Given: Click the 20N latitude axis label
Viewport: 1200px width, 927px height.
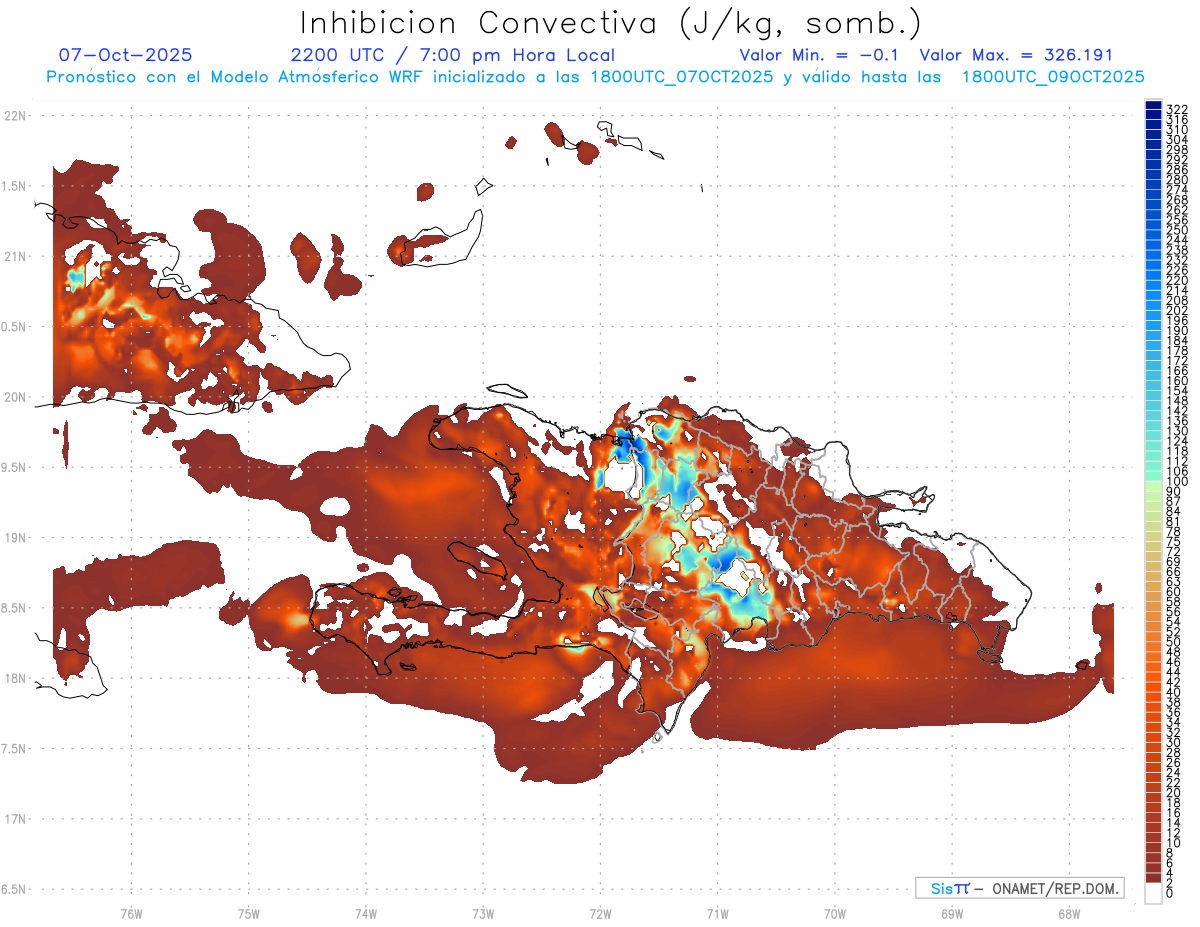Looking at the screenshot, I should click(x=16, y=397).
